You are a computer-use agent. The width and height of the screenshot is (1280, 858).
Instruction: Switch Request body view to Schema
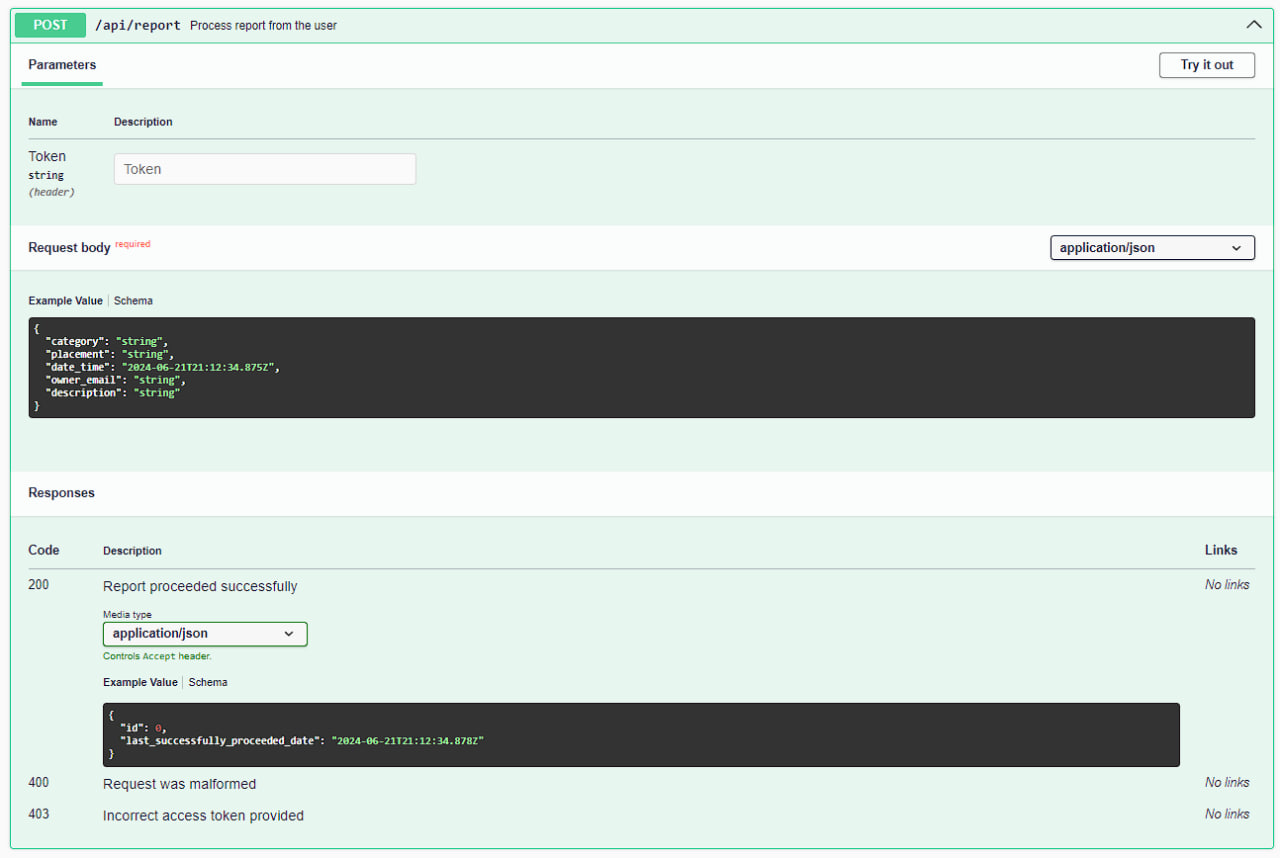point(133,301)
